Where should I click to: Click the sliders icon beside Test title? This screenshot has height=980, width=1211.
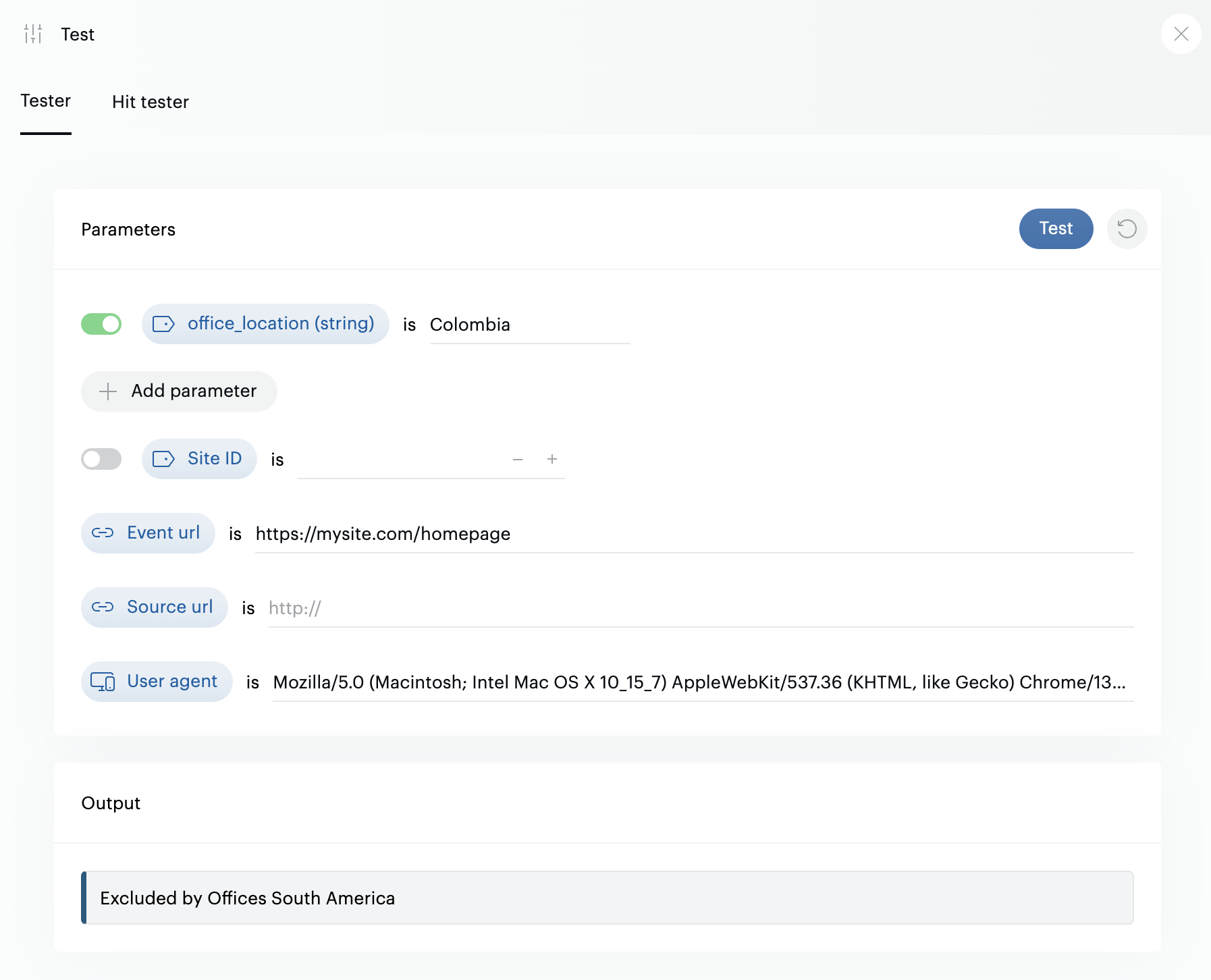(x=33, y=34)
